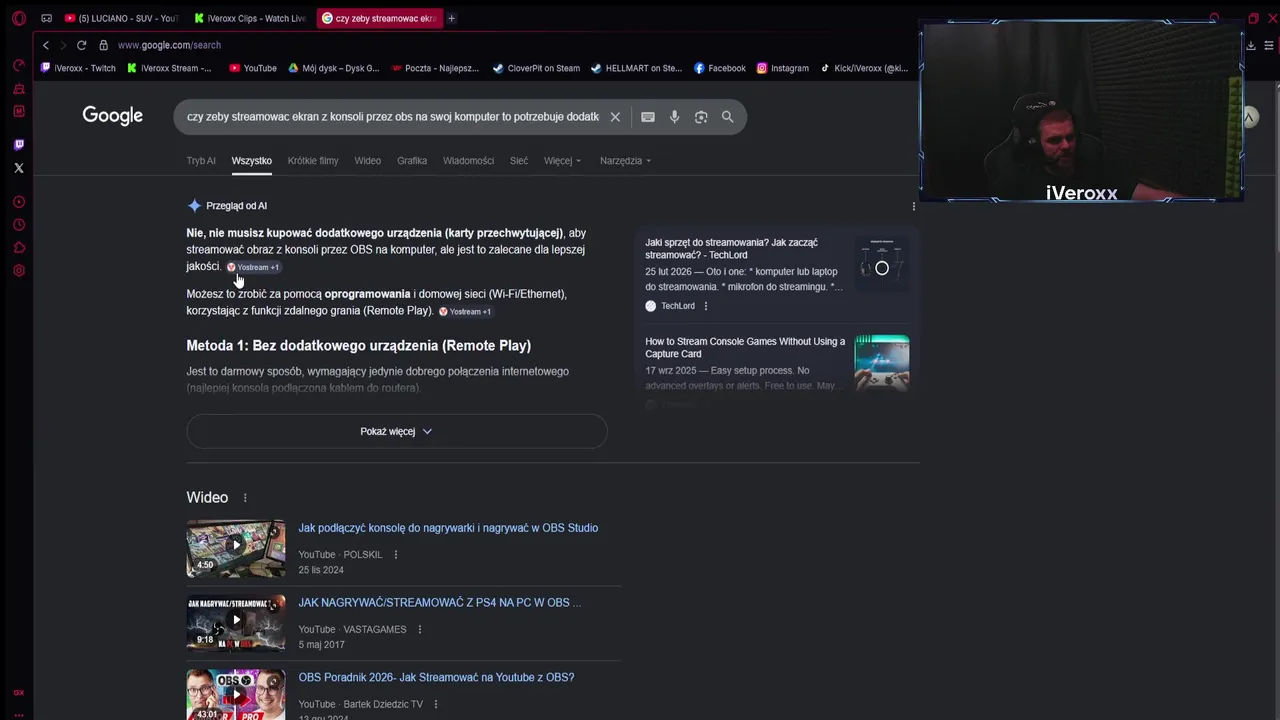The width and height of the screenshot is (1280, 720).
Task: Open 'Jak podłączyć konsolę do nagrywarki' video link
Action: [448, 528]
